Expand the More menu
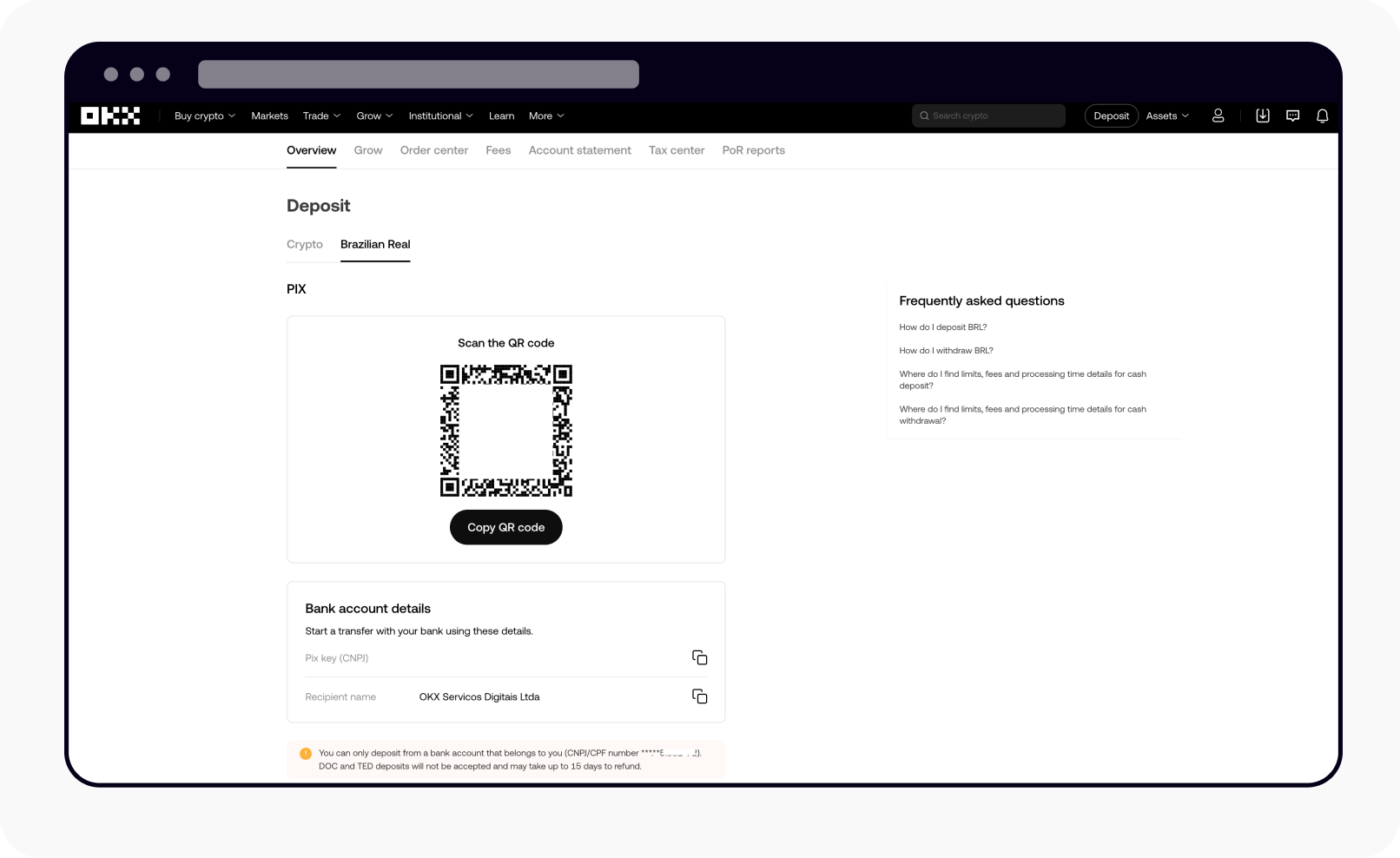The width and height of the screenshot is (1400, 858). click(x=545, y=115)
